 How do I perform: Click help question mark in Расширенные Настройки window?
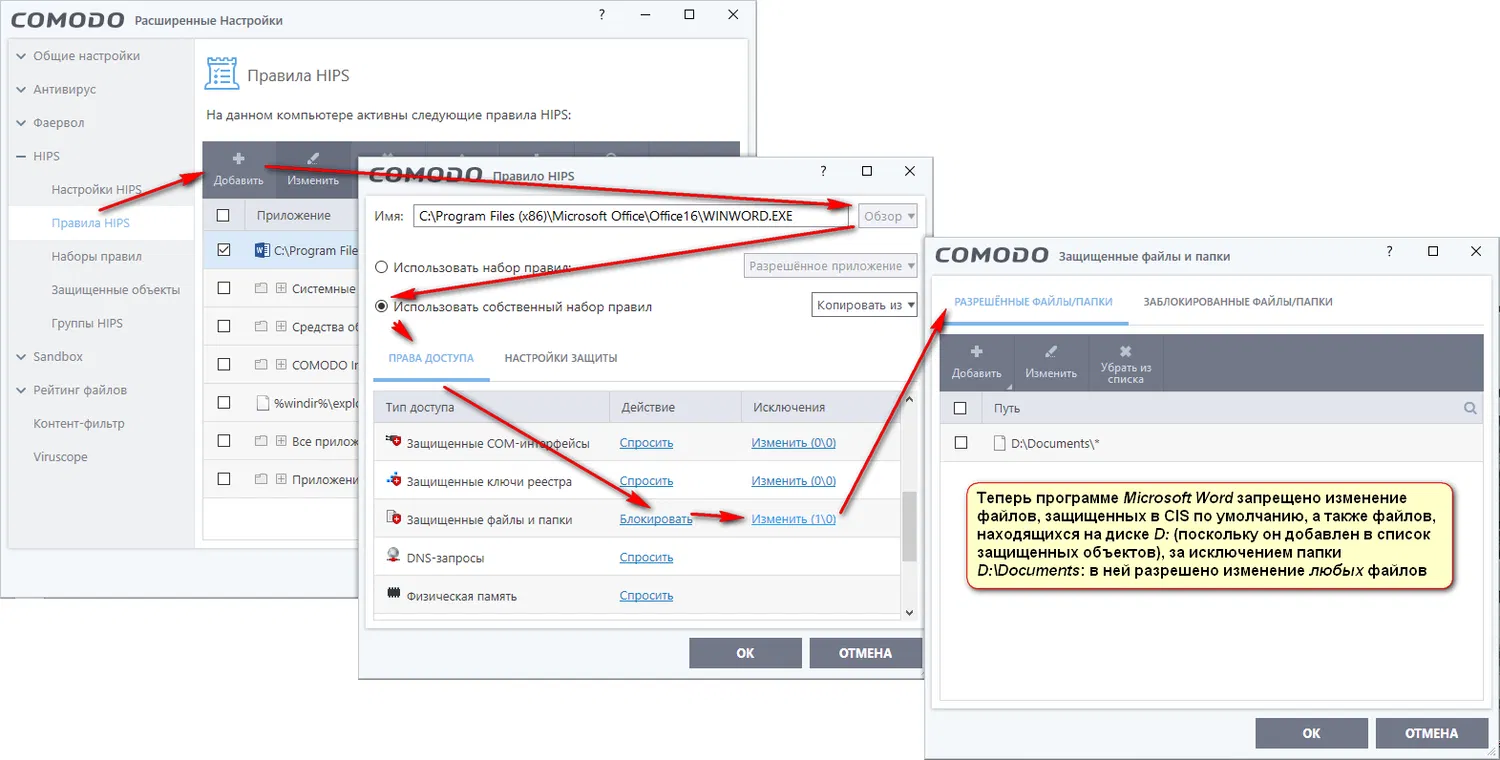(602, 15)
